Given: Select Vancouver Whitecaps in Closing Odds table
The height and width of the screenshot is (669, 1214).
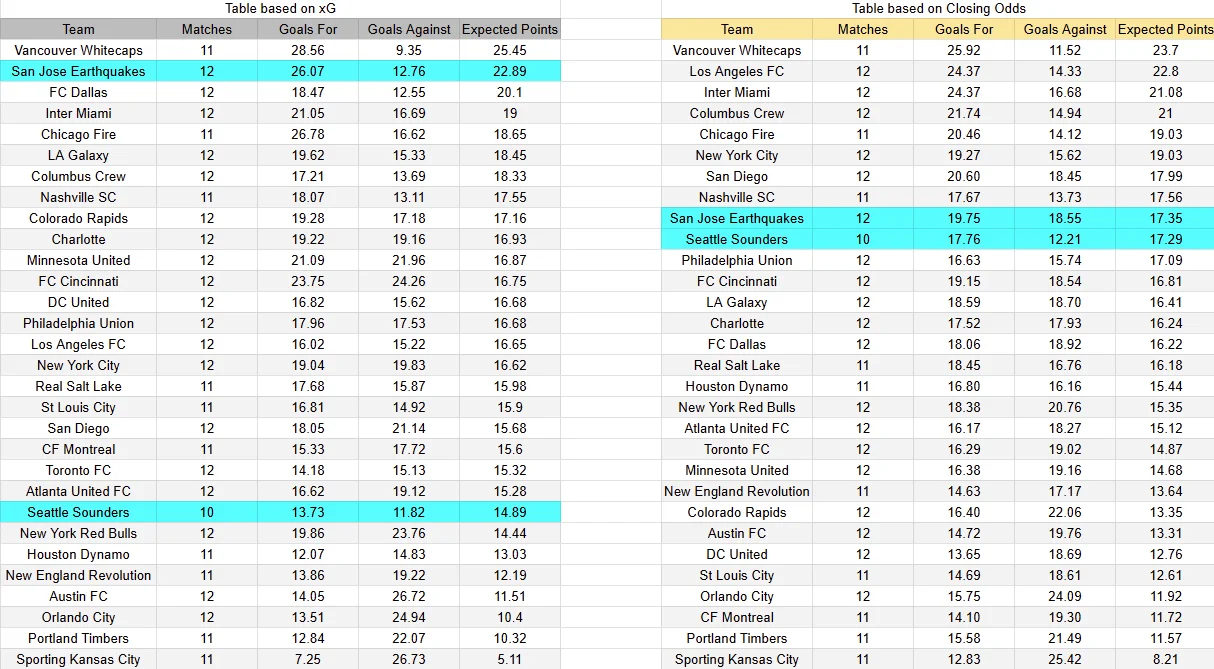Looking at the screenshot, I should point(737,50).
